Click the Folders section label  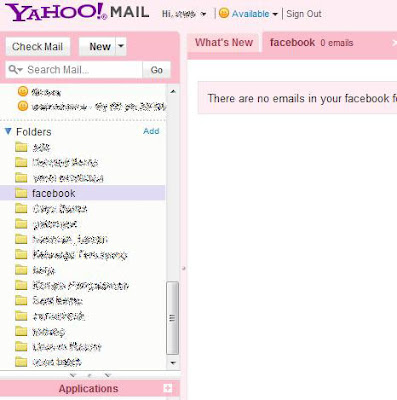point(34,132)
